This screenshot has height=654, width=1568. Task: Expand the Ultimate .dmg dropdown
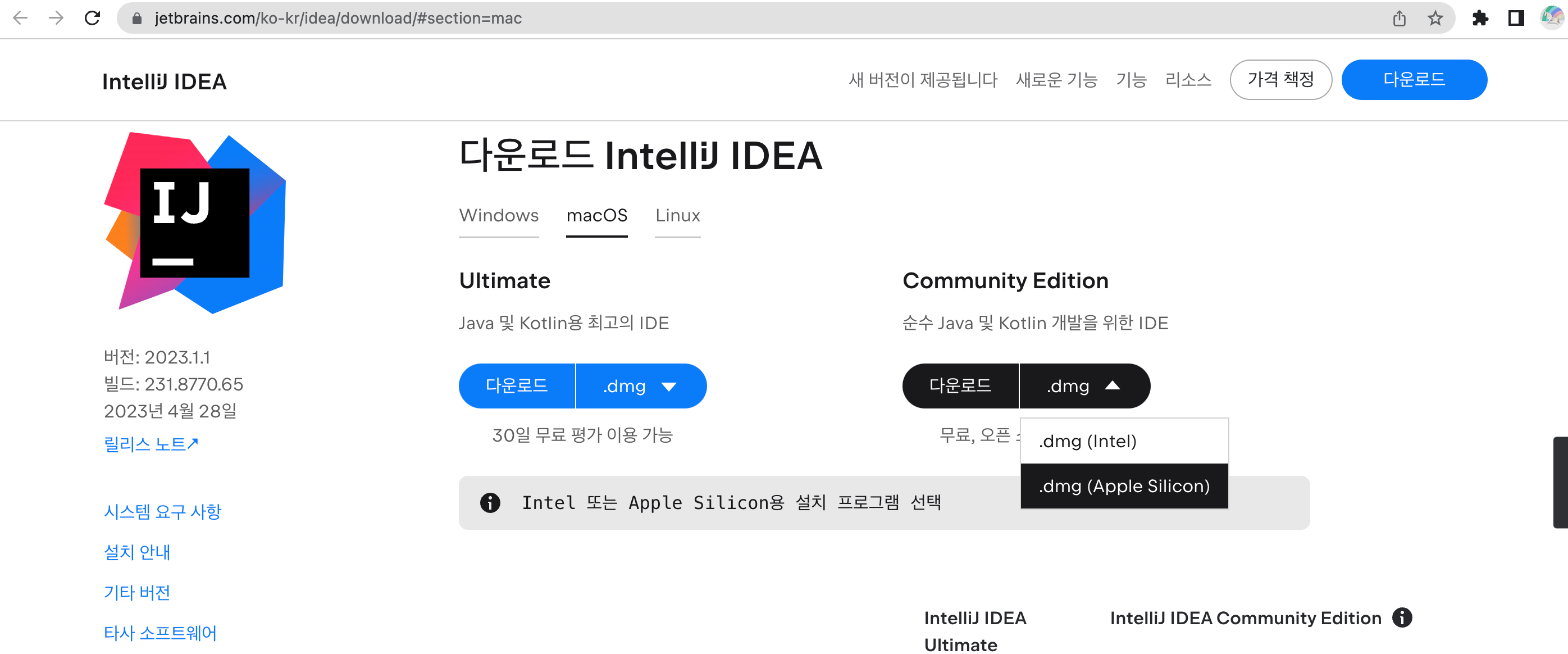click(641, 386)
